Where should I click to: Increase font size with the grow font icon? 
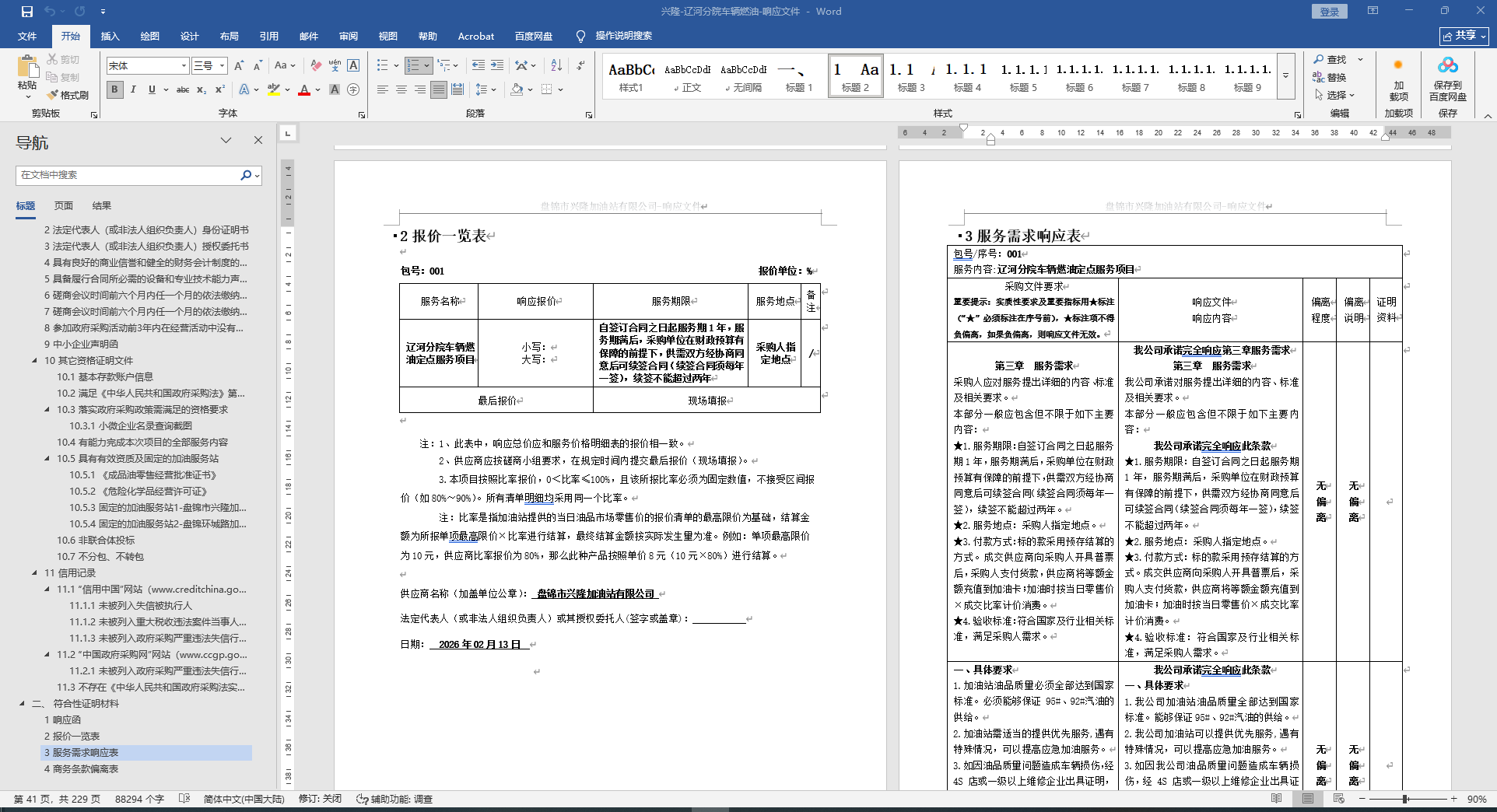coord(239,66)
